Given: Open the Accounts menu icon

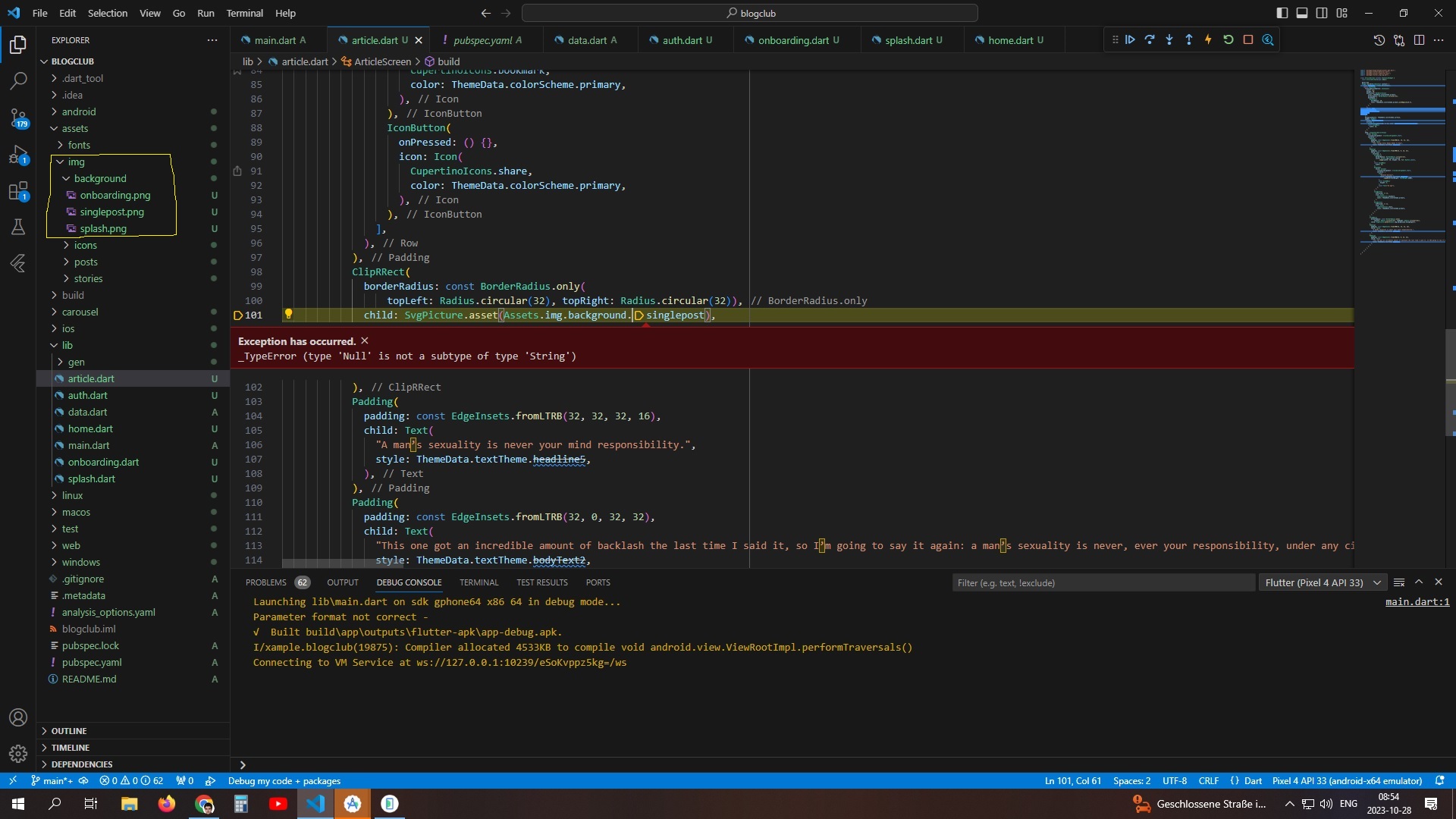Looking at the screenshot, I should (18, 717).
